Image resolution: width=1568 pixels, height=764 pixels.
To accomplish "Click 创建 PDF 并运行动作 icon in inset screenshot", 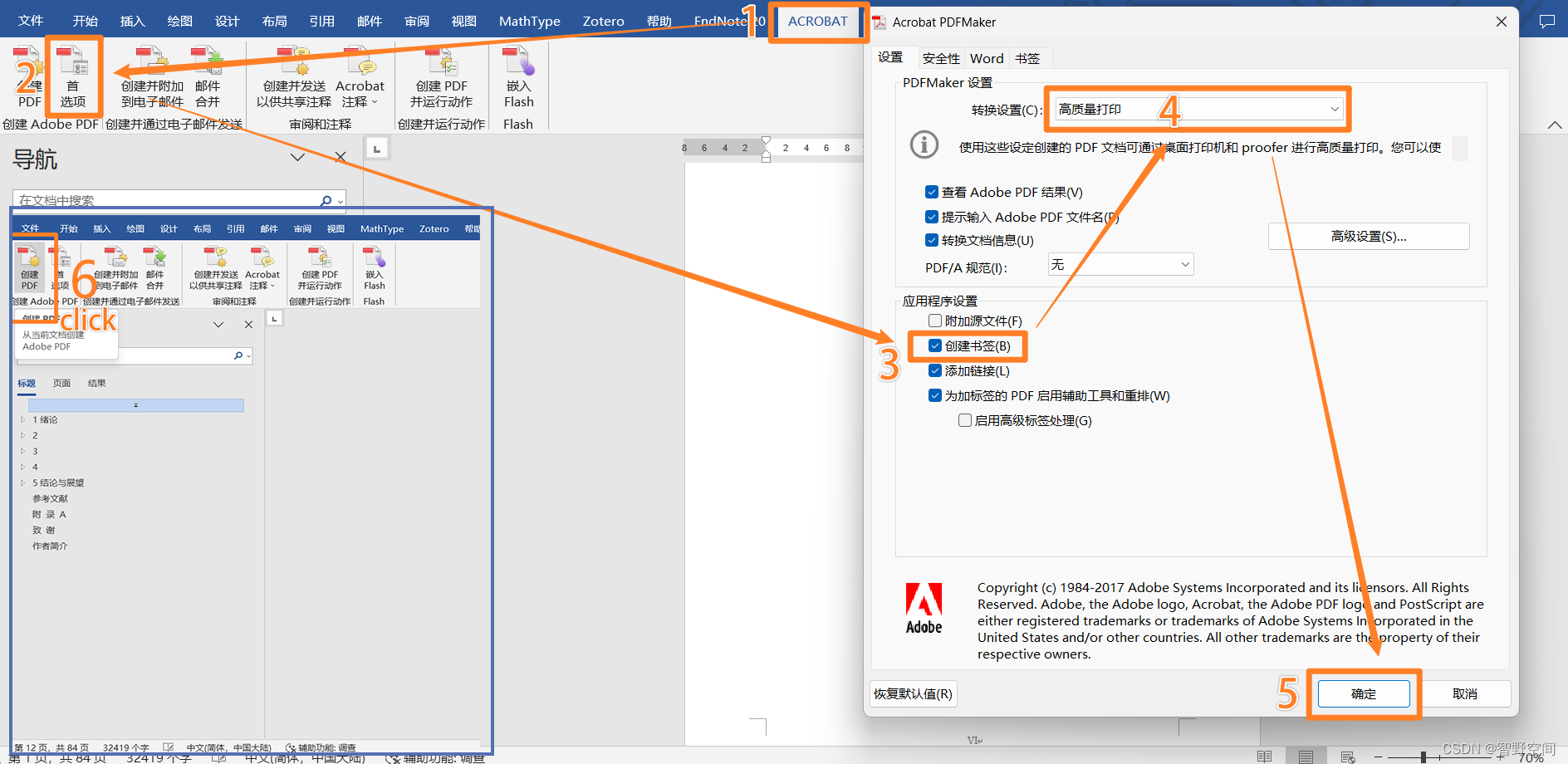I will (320, 267).
